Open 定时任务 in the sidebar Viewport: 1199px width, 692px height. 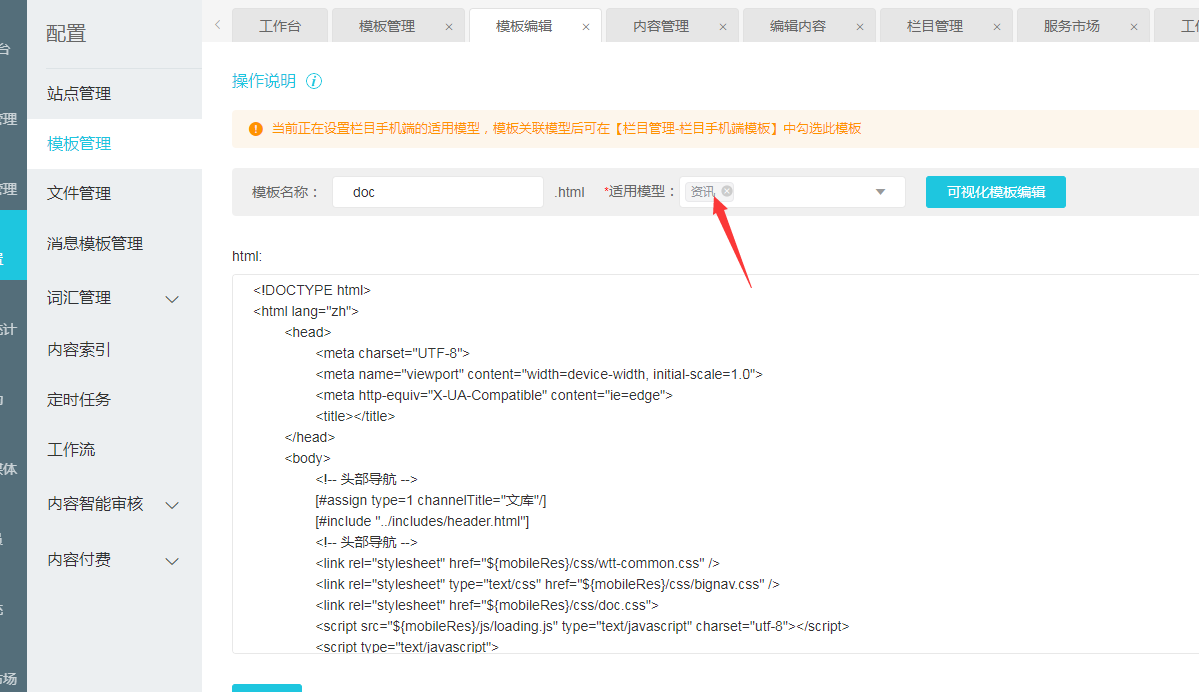click(x=115, y=400)
